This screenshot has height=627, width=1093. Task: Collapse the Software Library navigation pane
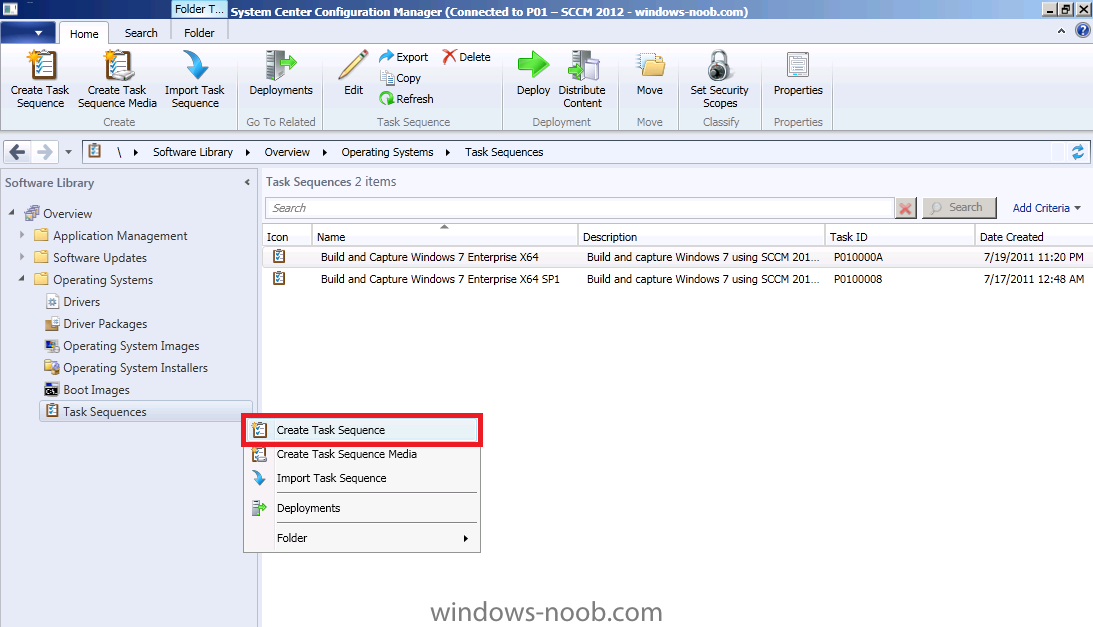[x=247, y=182]
